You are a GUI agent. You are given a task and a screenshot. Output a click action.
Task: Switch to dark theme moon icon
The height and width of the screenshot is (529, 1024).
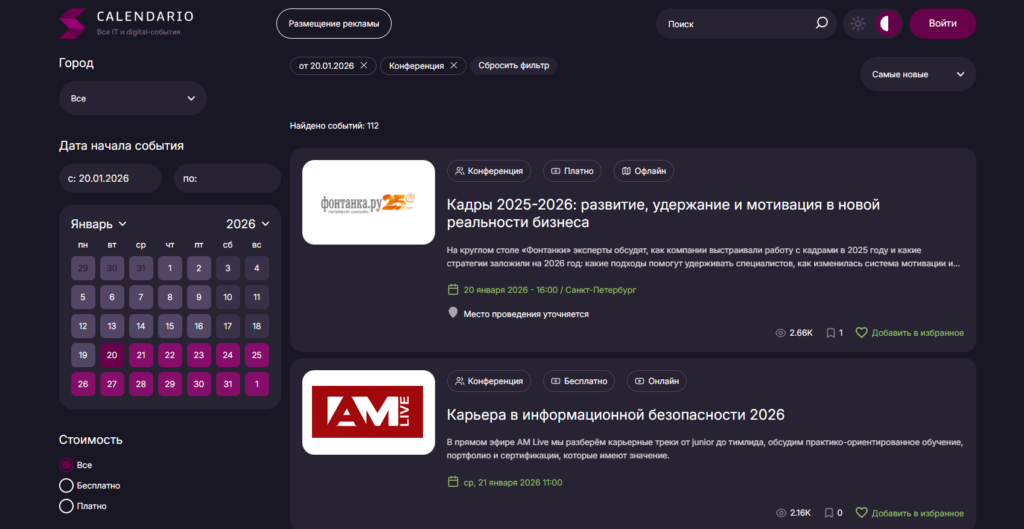click(x=886, y=24)
